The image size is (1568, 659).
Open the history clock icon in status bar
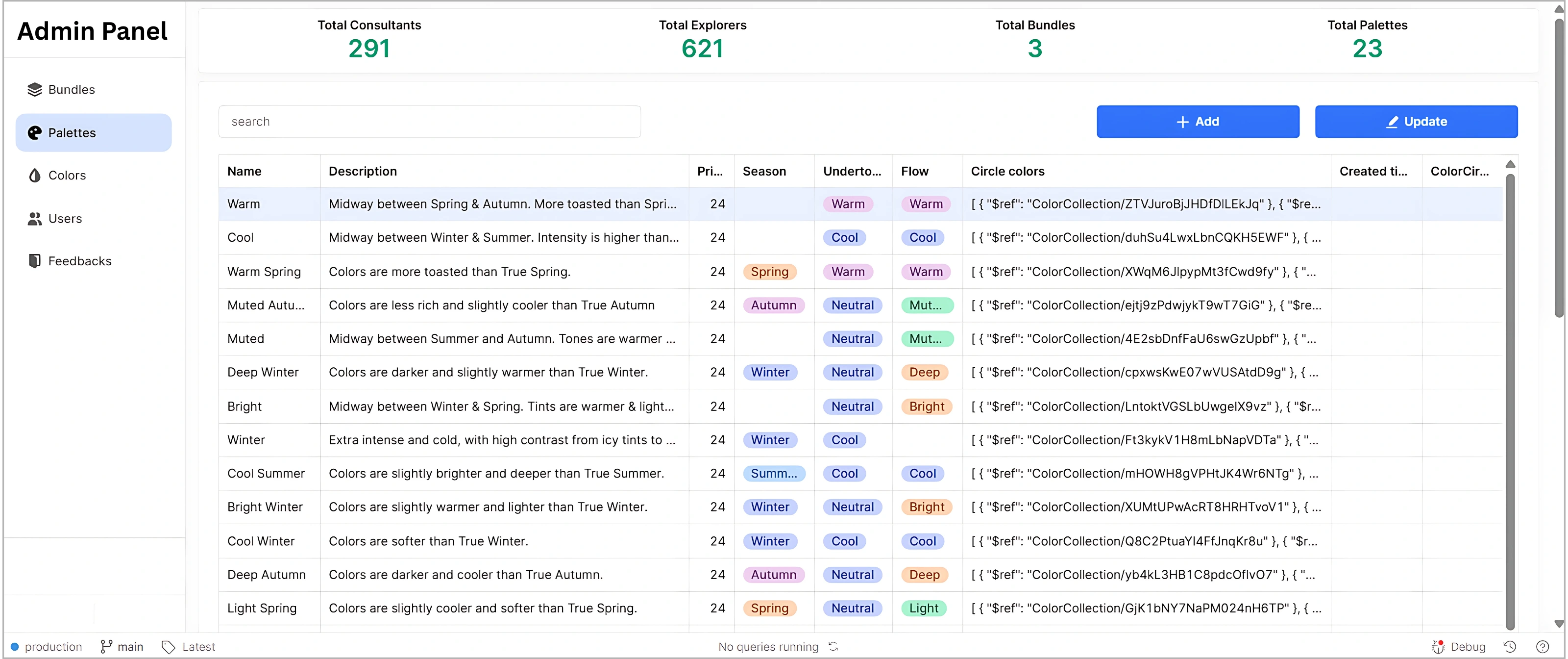1510,647
